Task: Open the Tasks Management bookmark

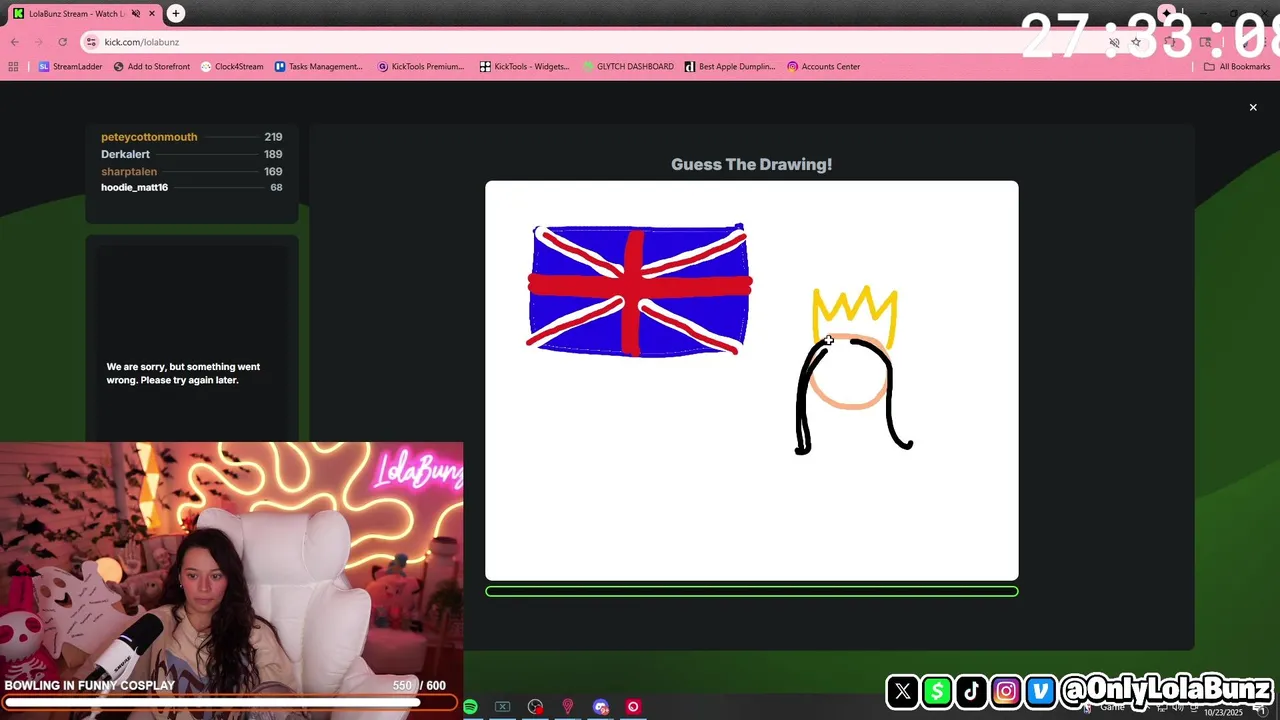Action: tap(319, 67)
